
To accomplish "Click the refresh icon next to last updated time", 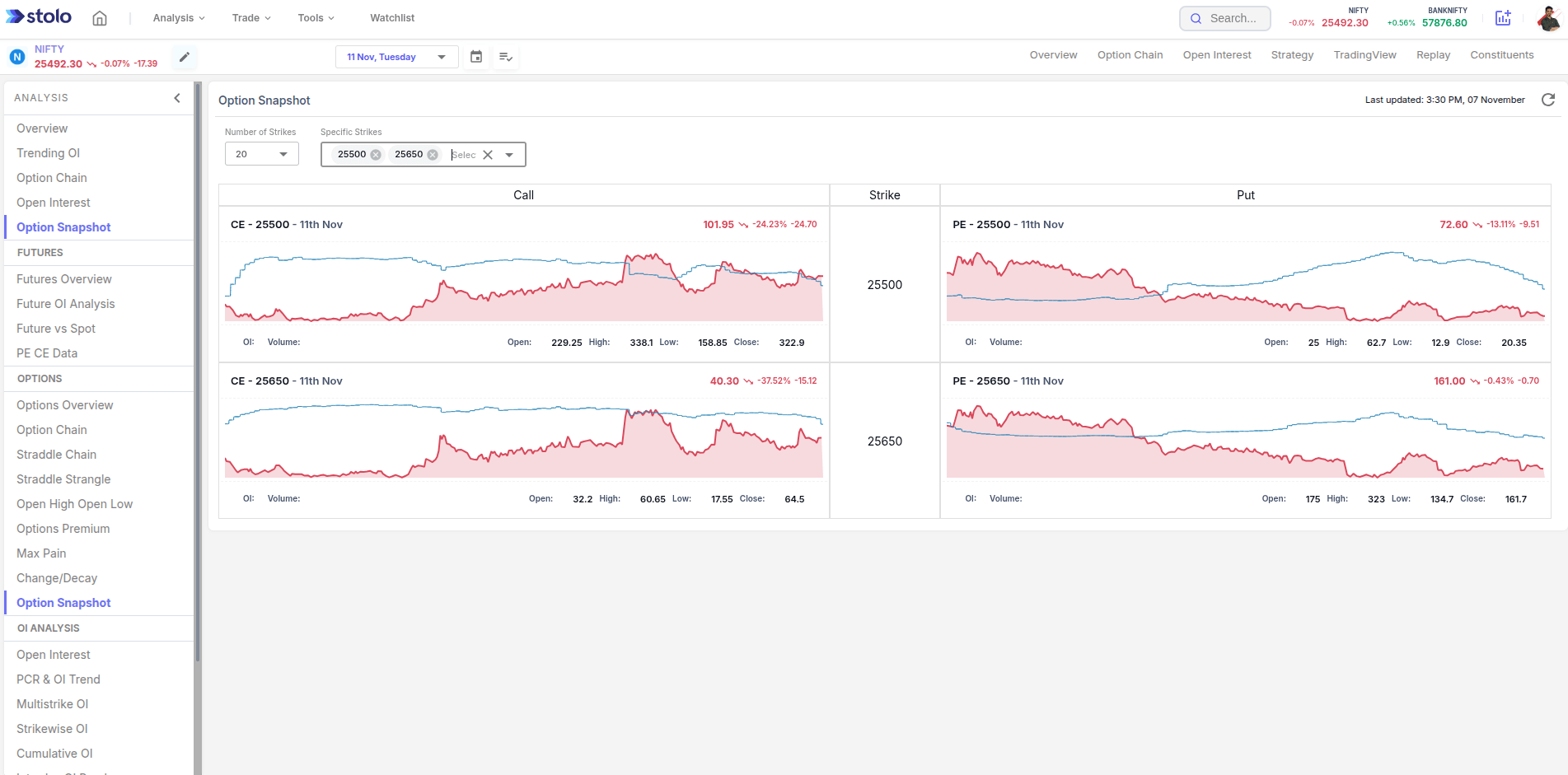I will coord(1548,100).
